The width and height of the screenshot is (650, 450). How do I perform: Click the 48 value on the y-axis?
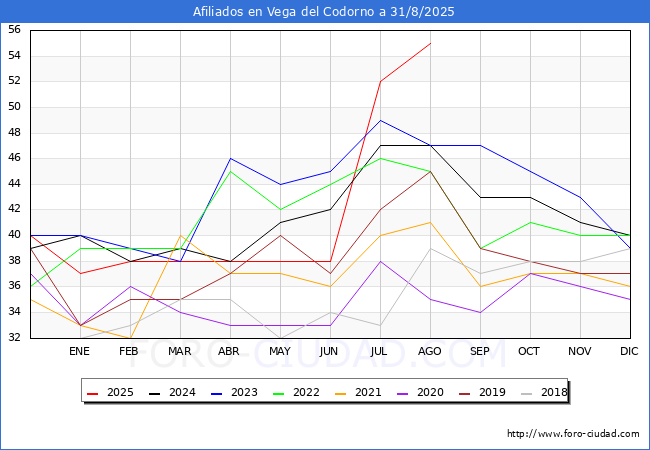[14, 133]
